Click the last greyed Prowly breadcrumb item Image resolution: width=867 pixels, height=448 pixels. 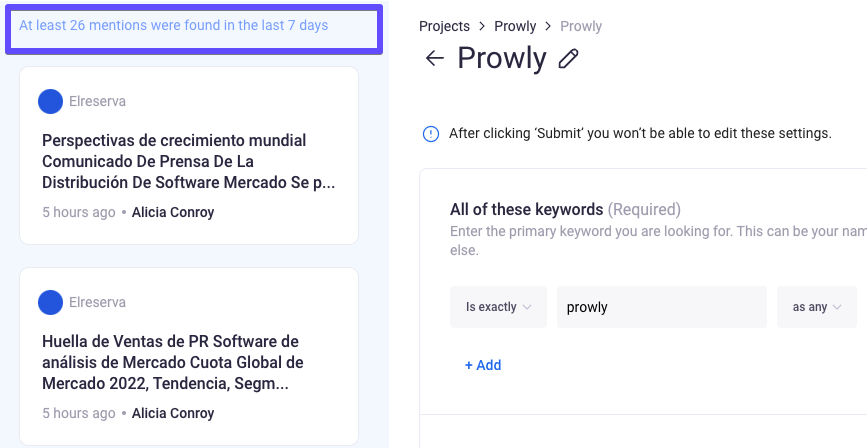(581, 26)
